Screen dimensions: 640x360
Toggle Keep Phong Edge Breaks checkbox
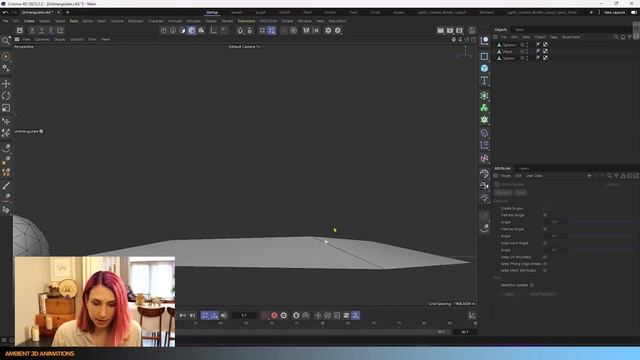click(545, 264)
